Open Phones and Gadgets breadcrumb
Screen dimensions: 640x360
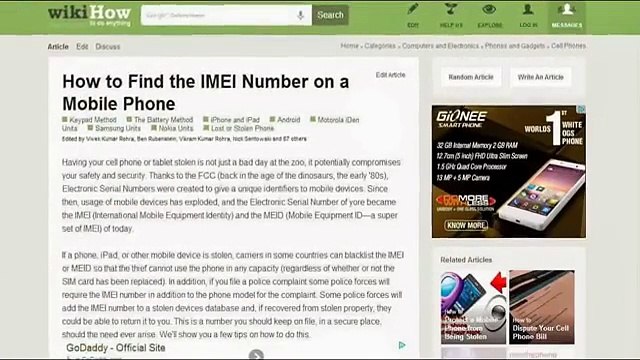[515, 46]
